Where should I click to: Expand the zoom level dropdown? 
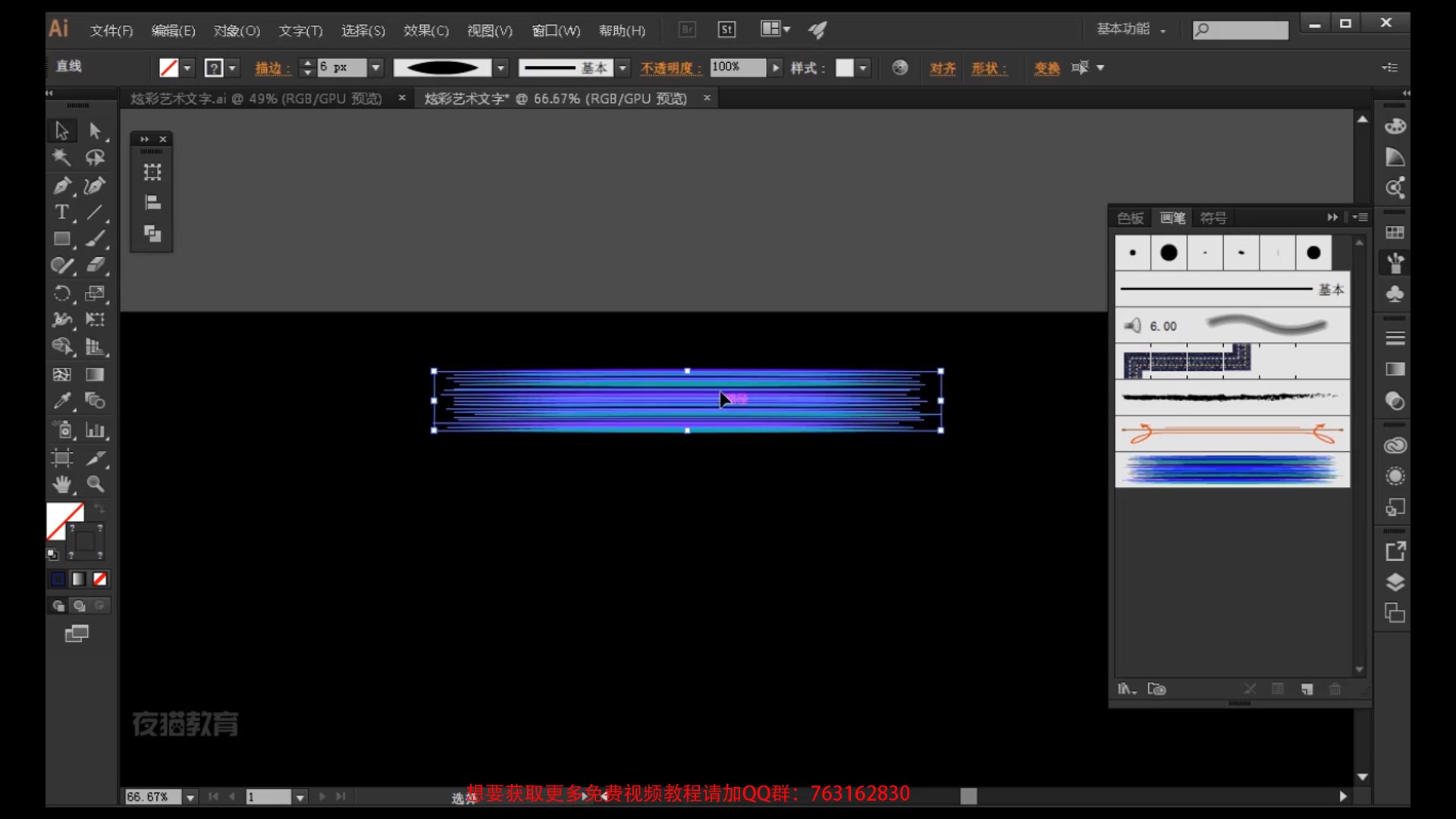point(190,797)
